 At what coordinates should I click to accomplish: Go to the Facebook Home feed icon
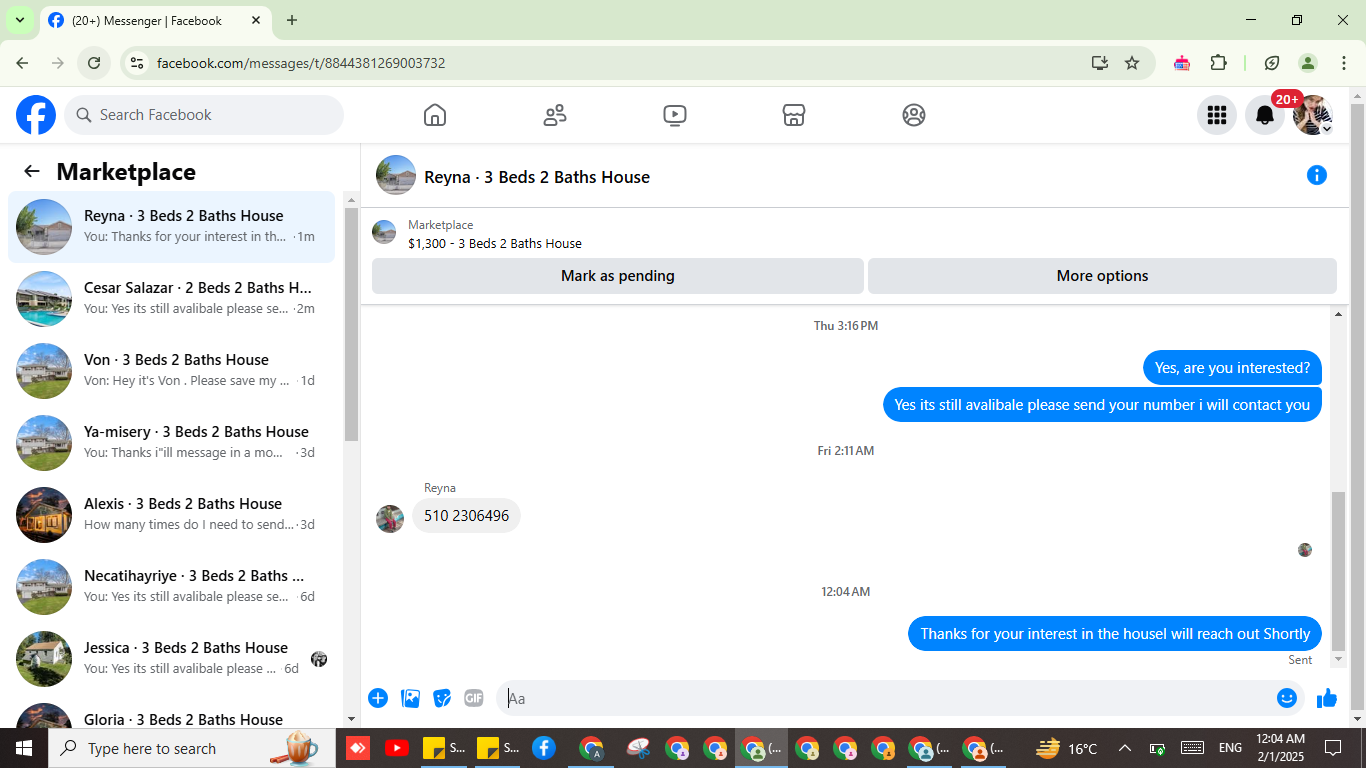pyautogui.click(x=435, y=115)
